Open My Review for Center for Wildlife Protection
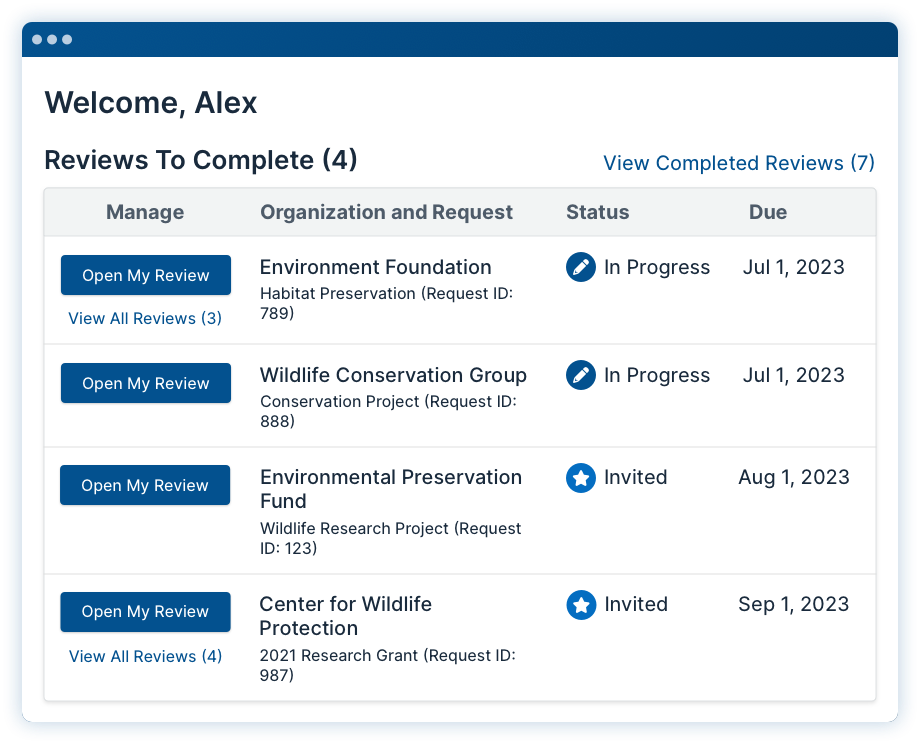The width and height of the screenshot is (920, 744). click(x=146, y=612)
